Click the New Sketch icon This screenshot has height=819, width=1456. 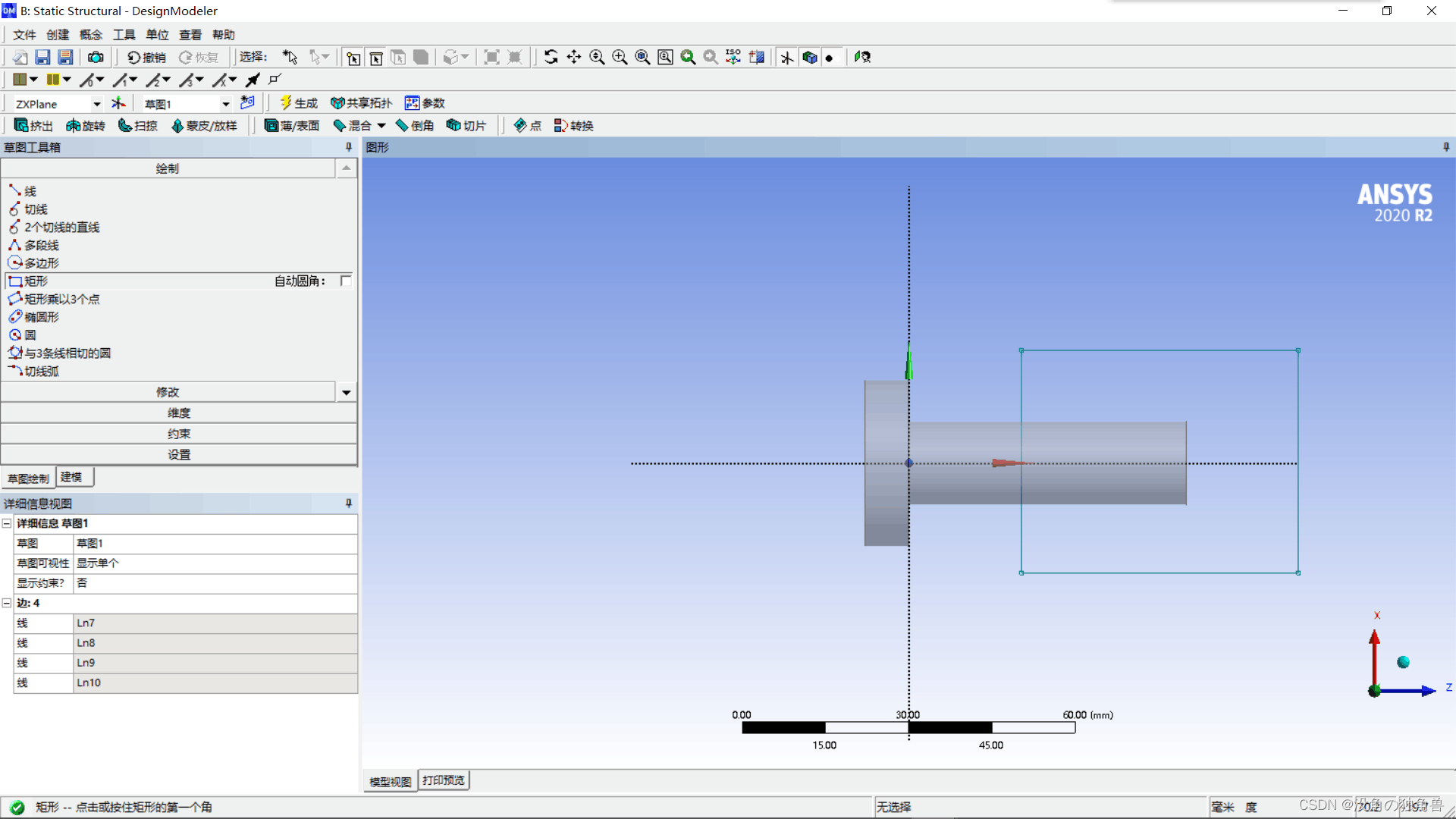click(x=247, y=102)
